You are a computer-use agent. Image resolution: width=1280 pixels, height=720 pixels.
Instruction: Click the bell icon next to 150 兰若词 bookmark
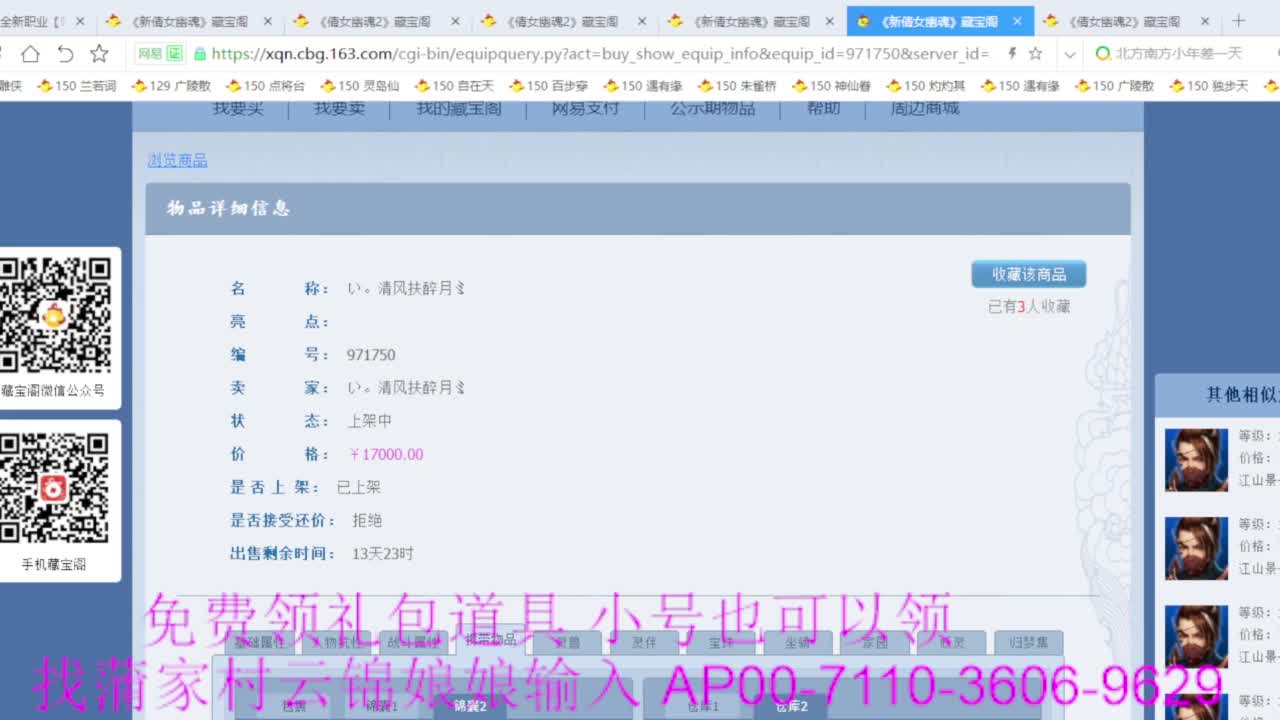point(45,86)
